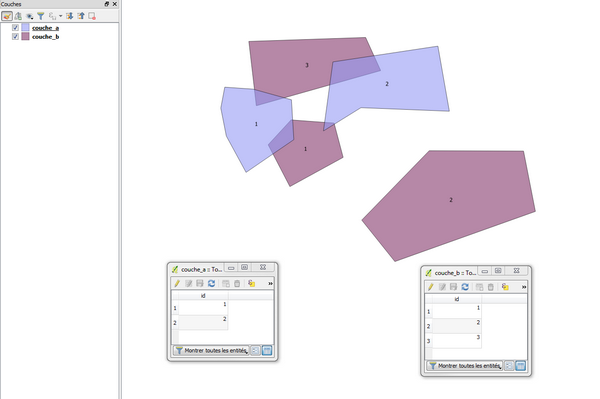Open the layer styling panel icon
The image size is (600, 399).
click(x=7, y=16)
